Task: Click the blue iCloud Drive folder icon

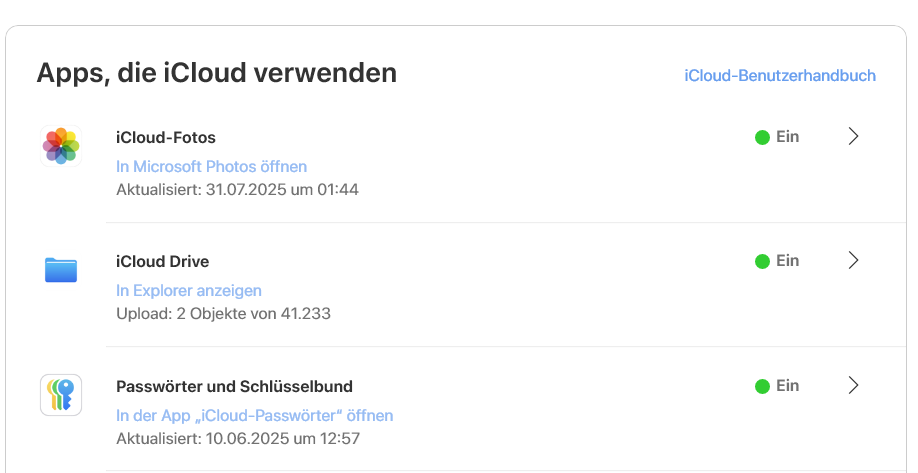Action: pyautogui.click(x=61, y=270)
